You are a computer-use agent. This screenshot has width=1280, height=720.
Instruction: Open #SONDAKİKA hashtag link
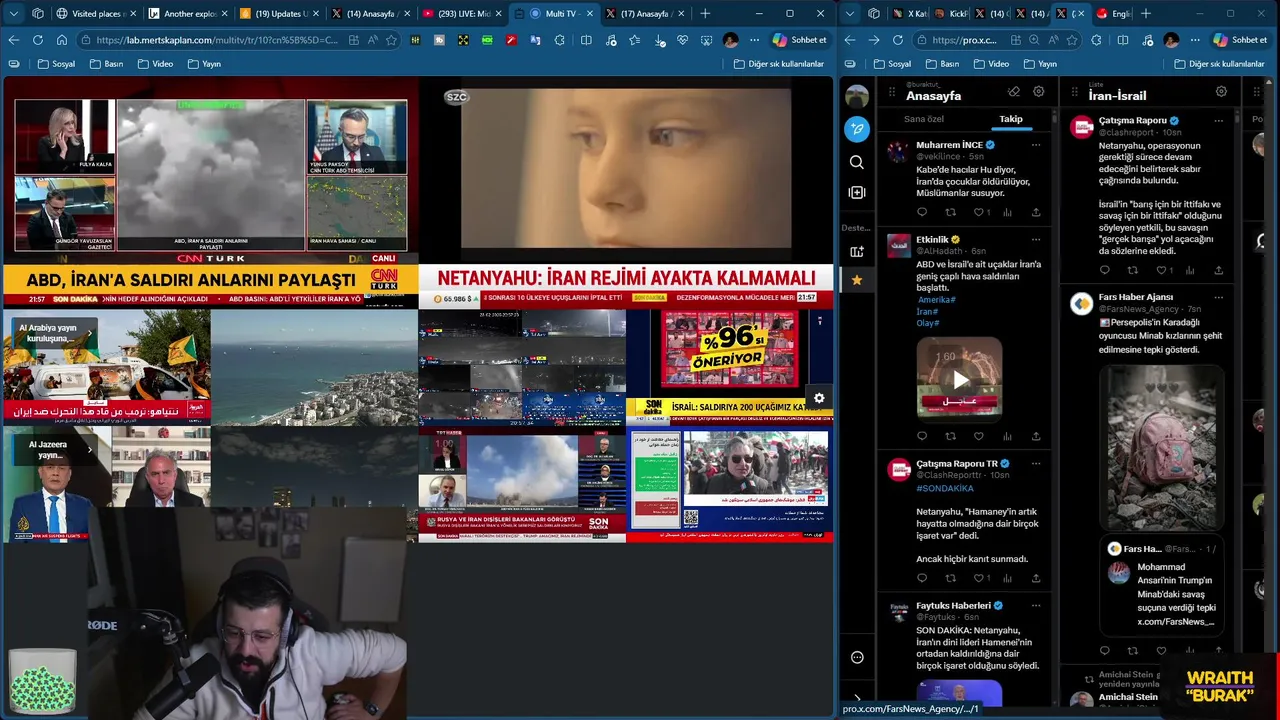point(945,488)
